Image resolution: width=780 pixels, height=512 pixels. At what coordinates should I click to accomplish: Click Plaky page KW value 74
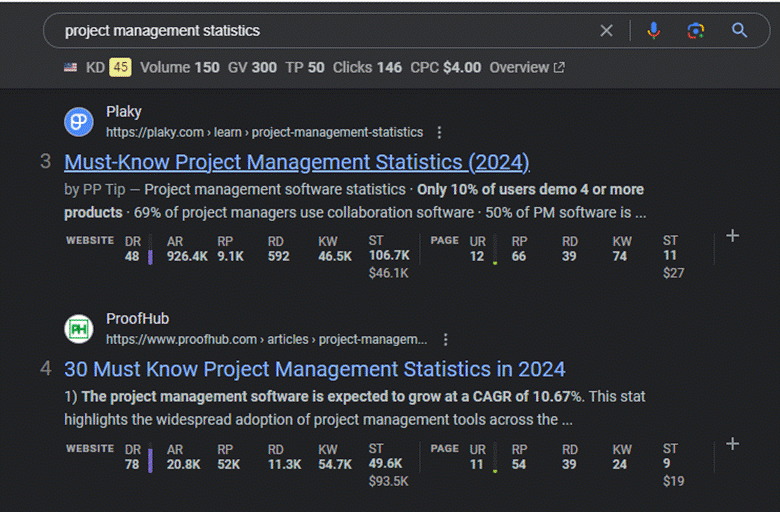(619, 256)
